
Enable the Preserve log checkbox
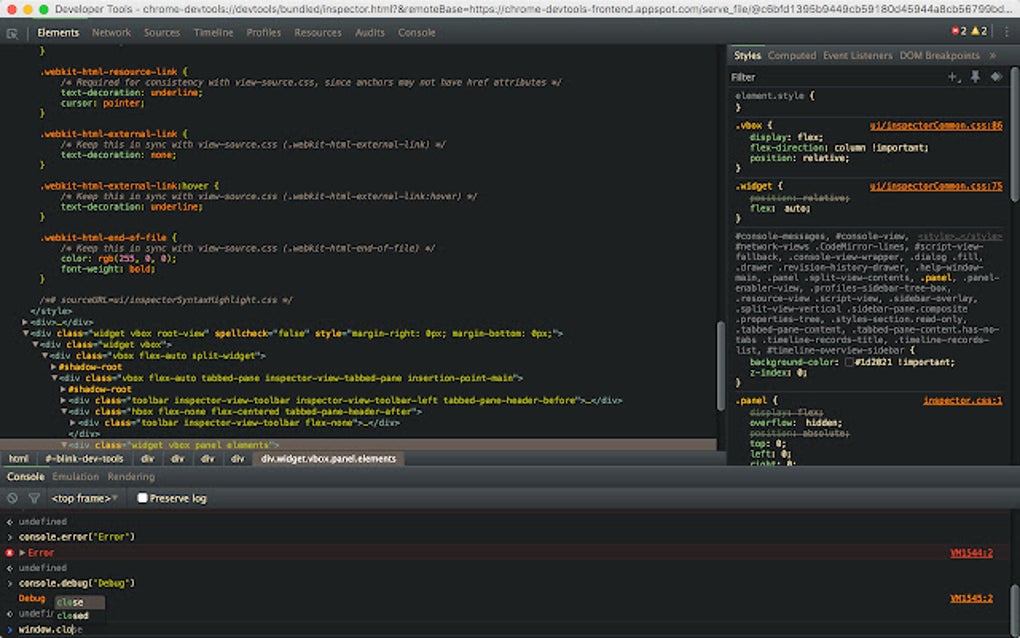pos(141,498)
